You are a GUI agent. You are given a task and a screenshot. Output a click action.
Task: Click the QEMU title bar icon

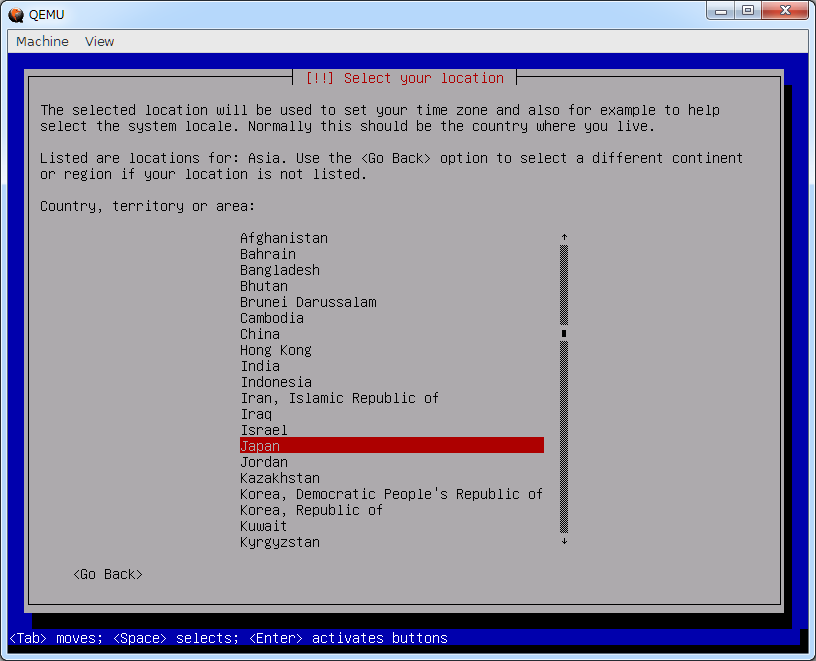[16, 15]
